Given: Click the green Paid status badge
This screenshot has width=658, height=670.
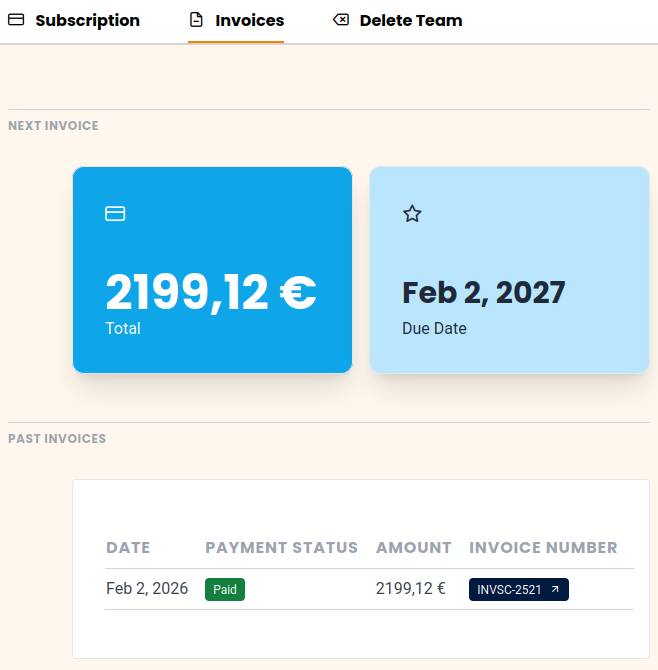Looking at the screenshot, I should [225, 590].
